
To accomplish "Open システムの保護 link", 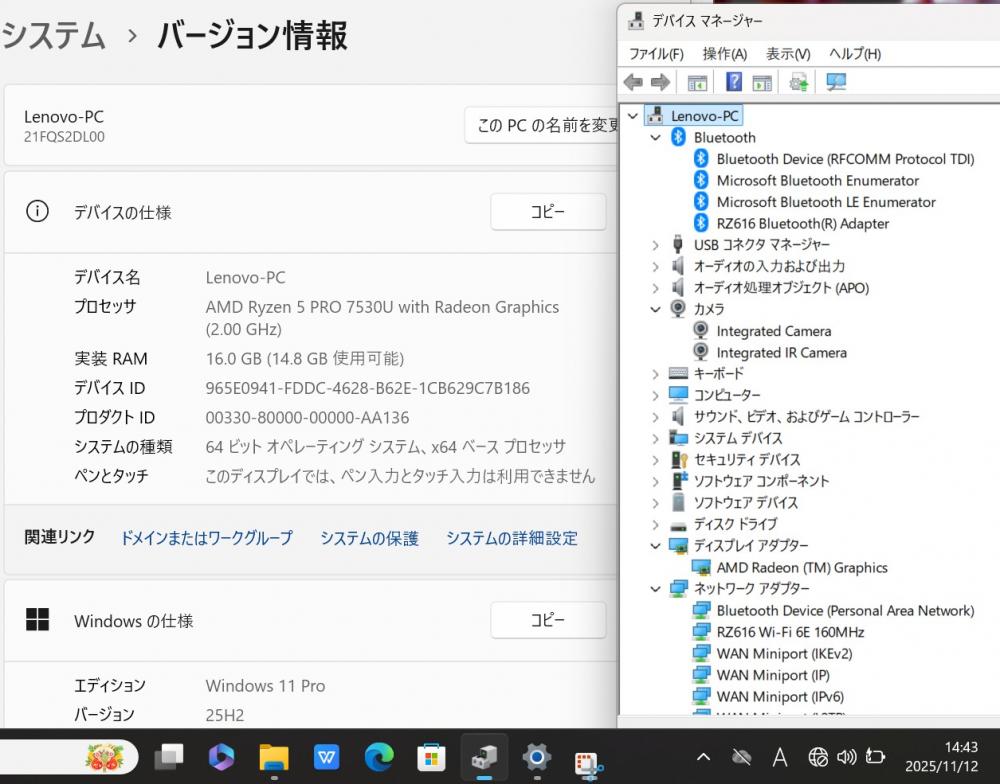I will 369,538.
